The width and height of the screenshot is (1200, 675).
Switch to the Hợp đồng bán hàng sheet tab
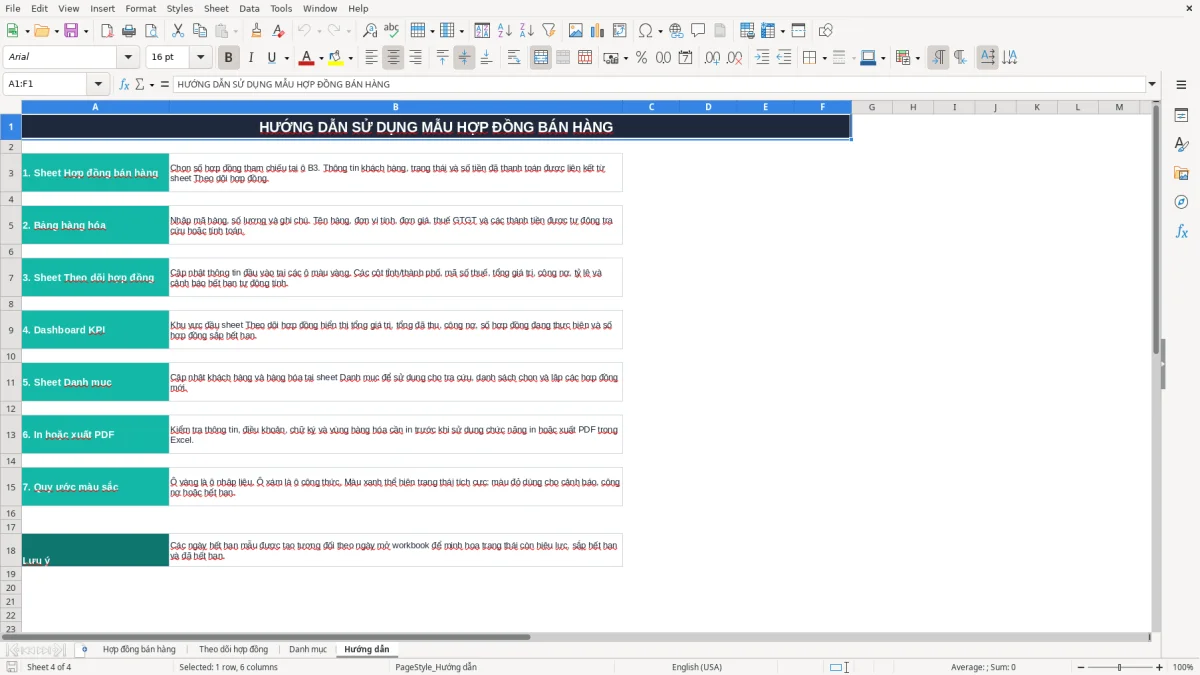(139, 649)
